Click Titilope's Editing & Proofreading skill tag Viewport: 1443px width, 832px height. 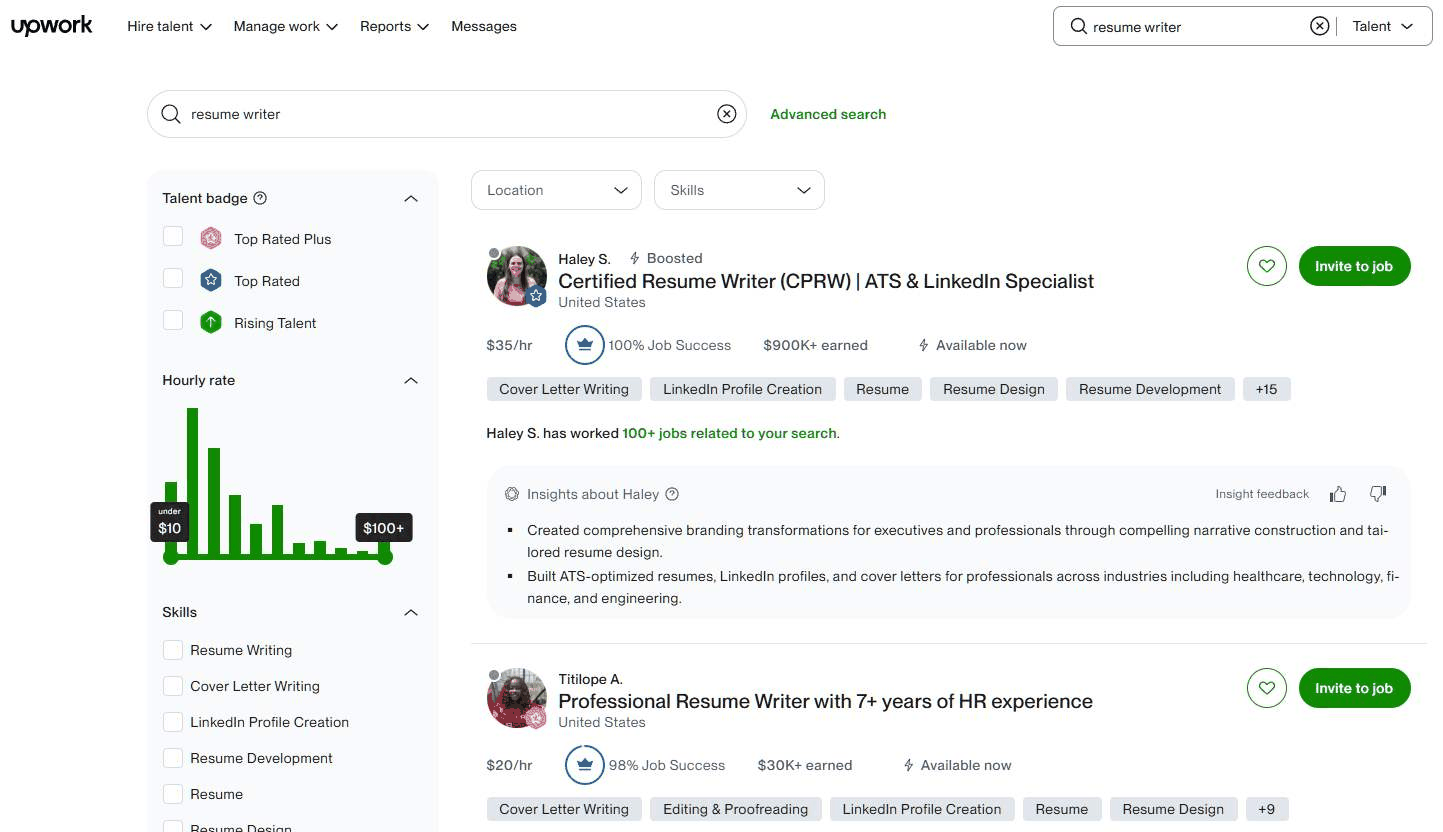coord(735,809)
